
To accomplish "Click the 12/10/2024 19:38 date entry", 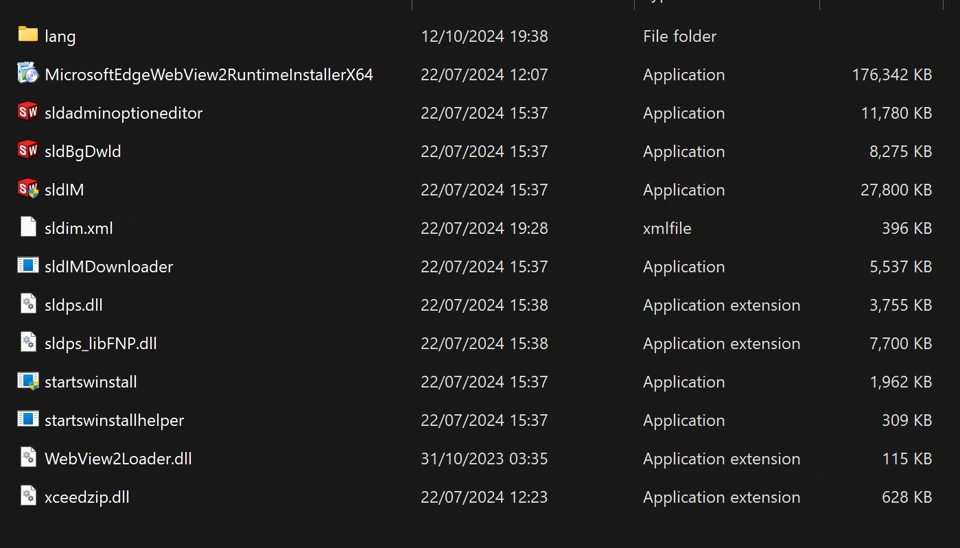I will click(x=484, y=36).
